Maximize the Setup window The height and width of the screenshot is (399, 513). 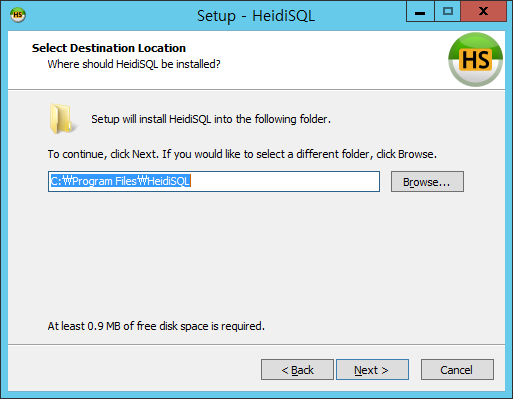[x=447, y=12]
